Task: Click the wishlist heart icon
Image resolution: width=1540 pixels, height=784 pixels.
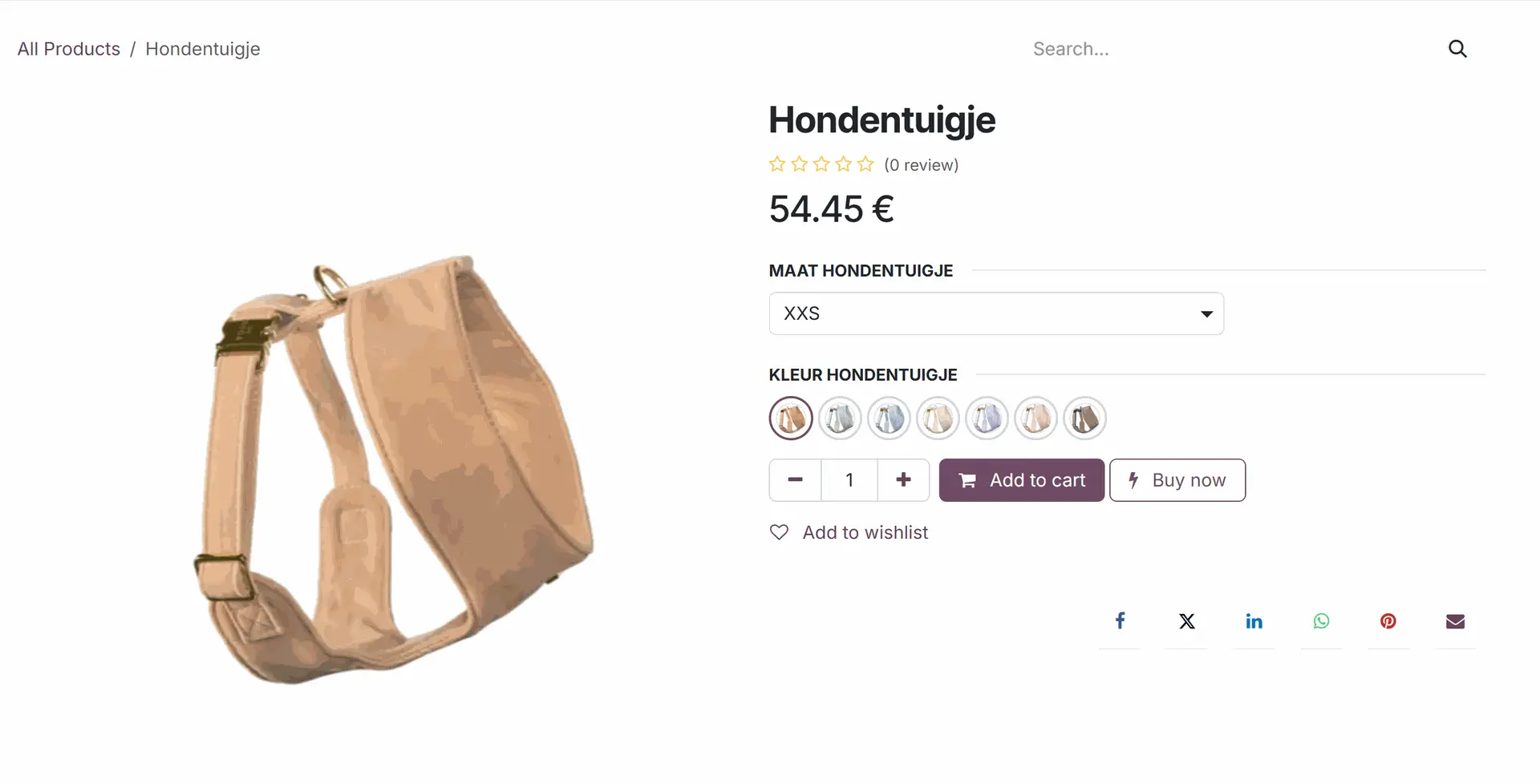Action: point(779,532)
